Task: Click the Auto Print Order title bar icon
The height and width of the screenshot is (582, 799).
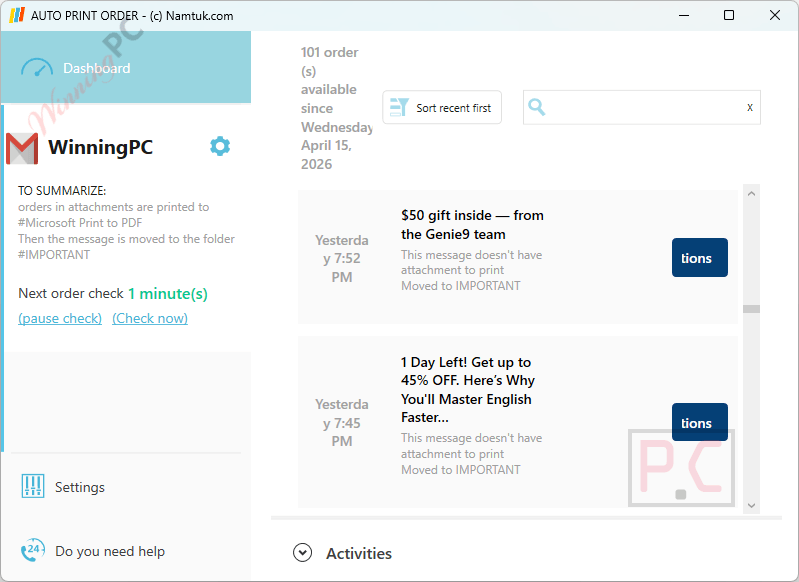Action: pos(17,15)
